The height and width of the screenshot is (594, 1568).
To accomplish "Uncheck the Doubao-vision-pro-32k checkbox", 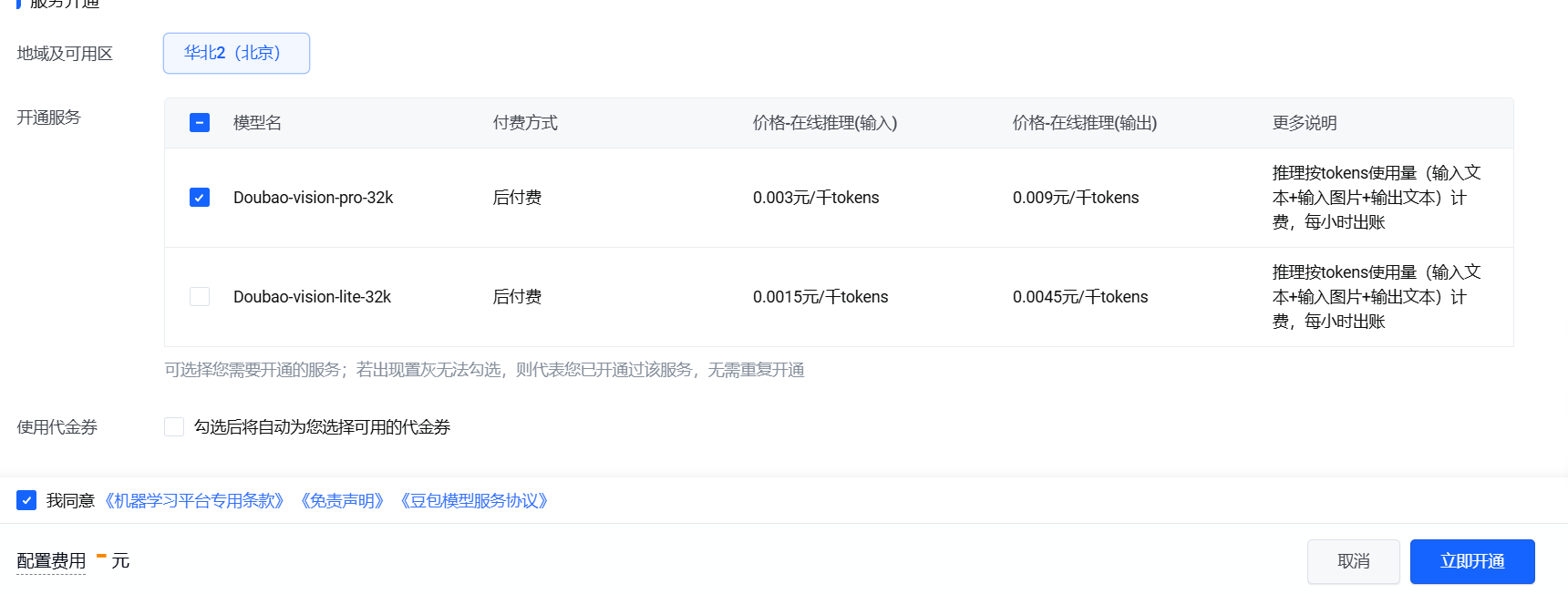I will click(200, 198).
